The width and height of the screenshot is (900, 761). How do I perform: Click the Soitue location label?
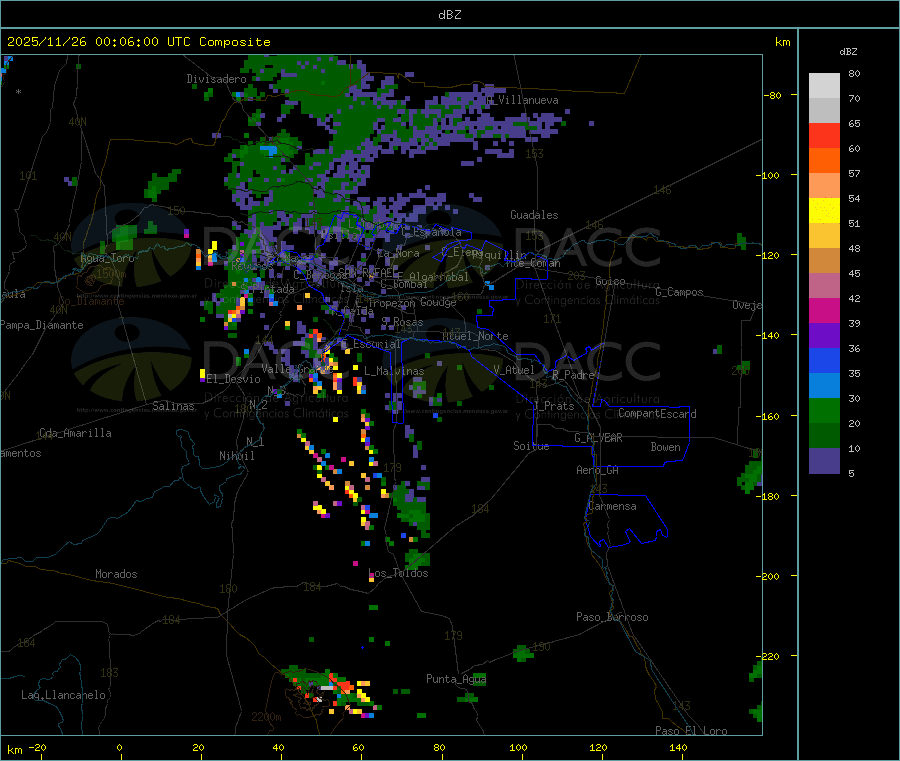coord(532,446)
